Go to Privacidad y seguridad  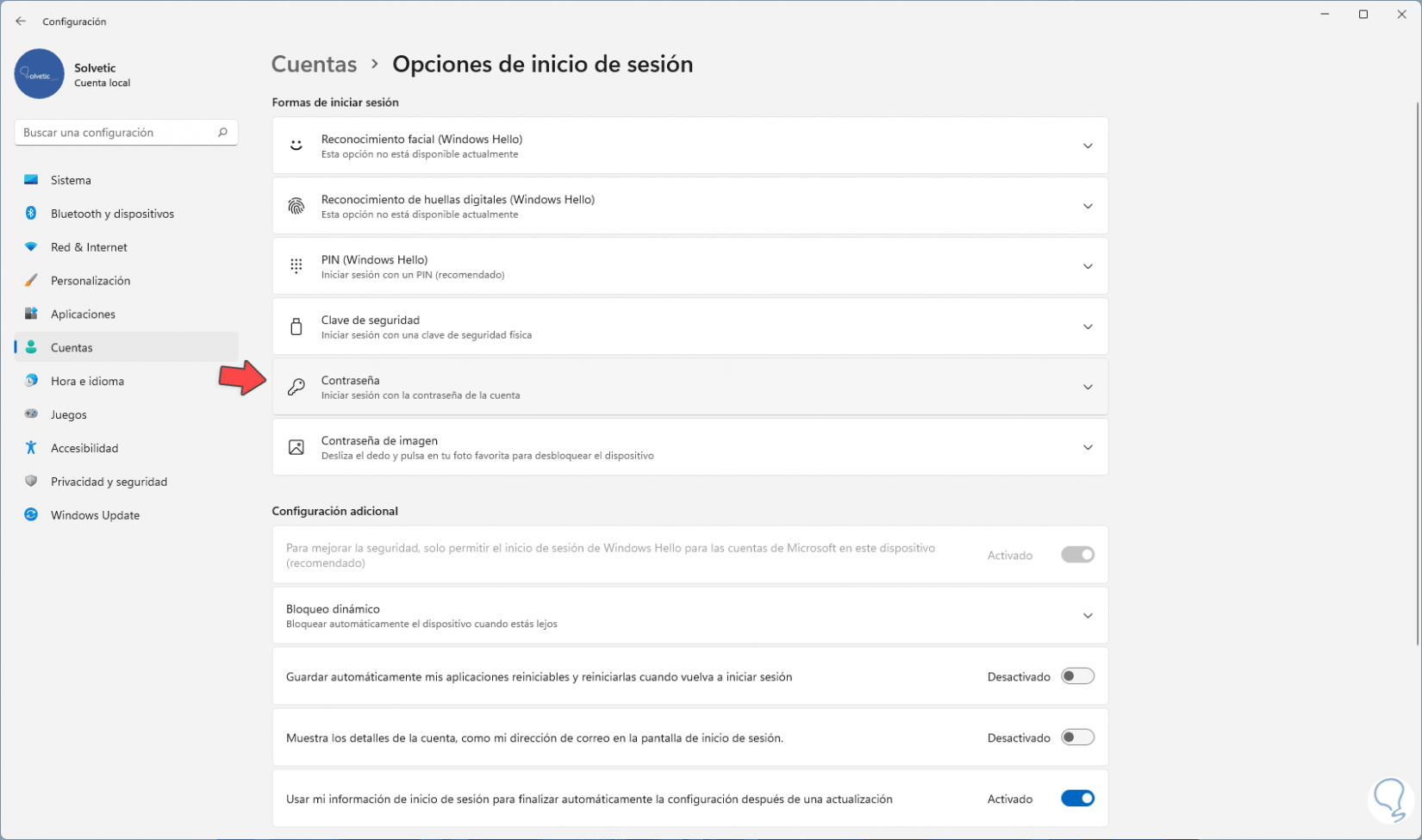pos(127,482)
